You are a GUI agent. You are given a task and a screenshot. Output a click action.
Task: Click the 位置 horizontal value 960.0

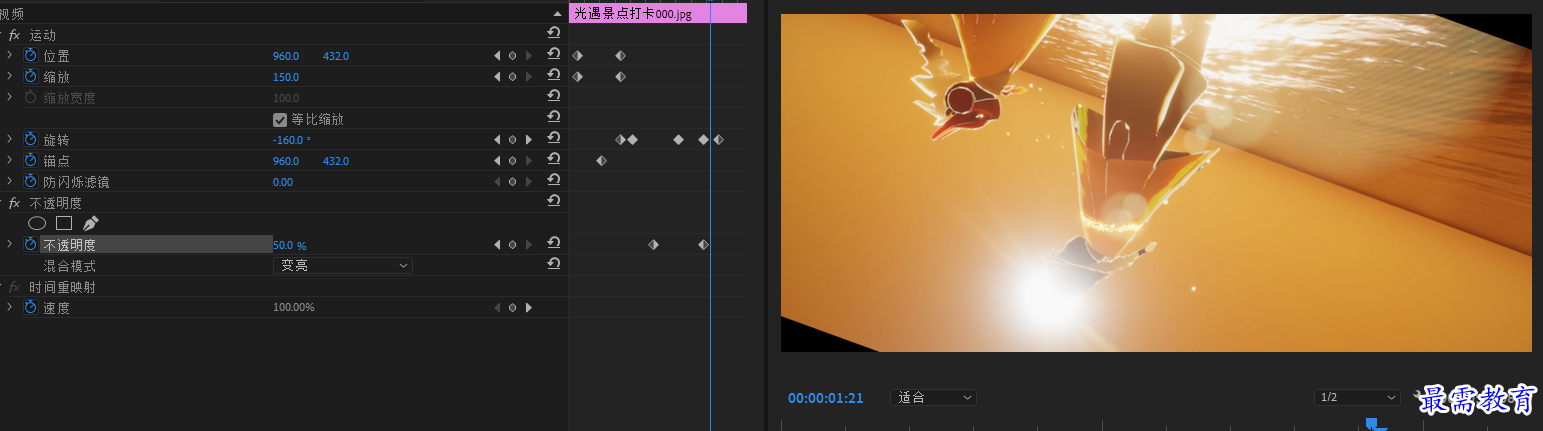(286, 56)
